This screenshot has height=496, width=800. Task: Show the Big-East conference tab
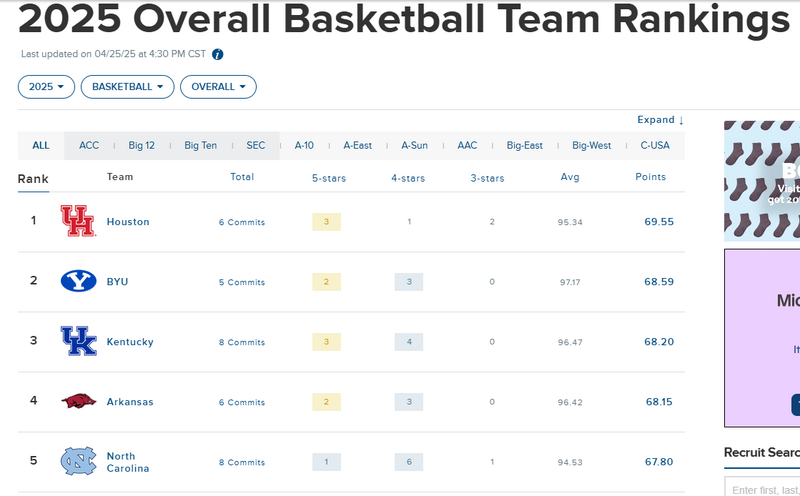tap(525, 145)
